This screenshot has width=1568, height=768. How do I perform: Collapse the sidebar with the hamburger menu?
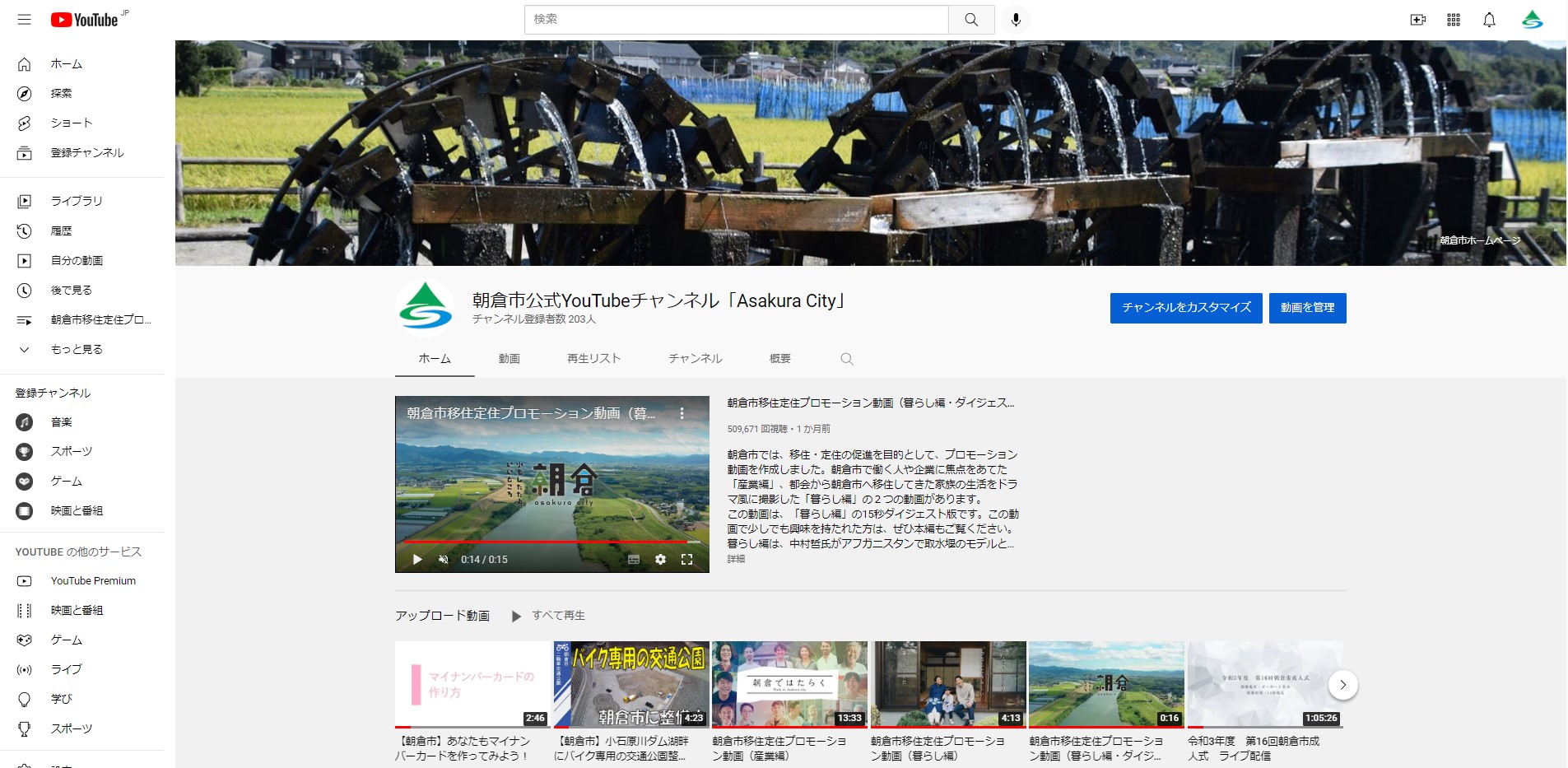25,20
